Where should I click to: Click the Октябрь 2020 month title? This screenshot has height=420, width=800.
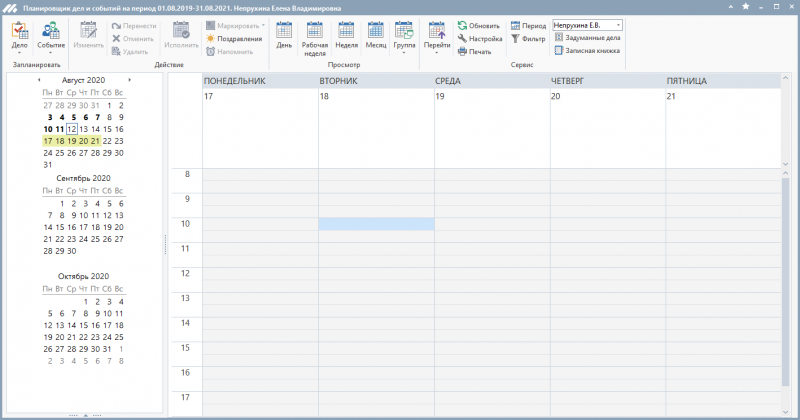[84, 276]
